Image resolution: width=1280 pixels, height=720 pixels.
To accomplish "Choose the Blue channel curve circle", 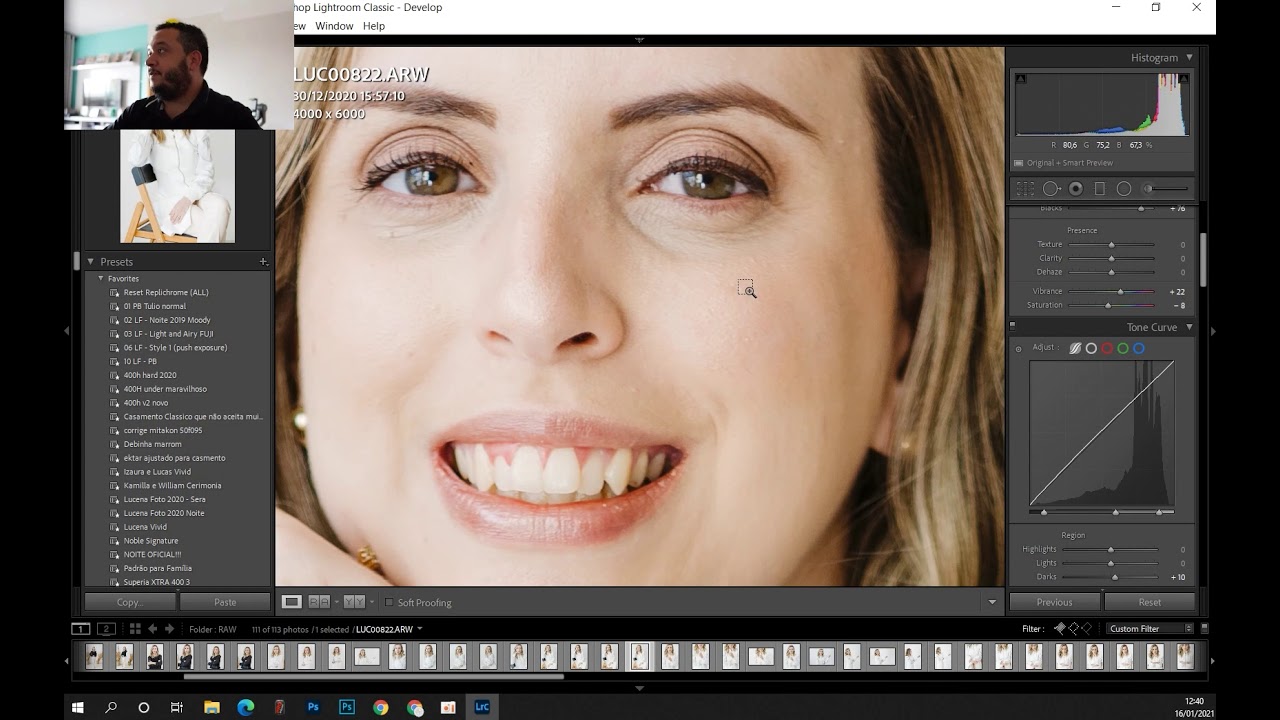I will 1139,348.
